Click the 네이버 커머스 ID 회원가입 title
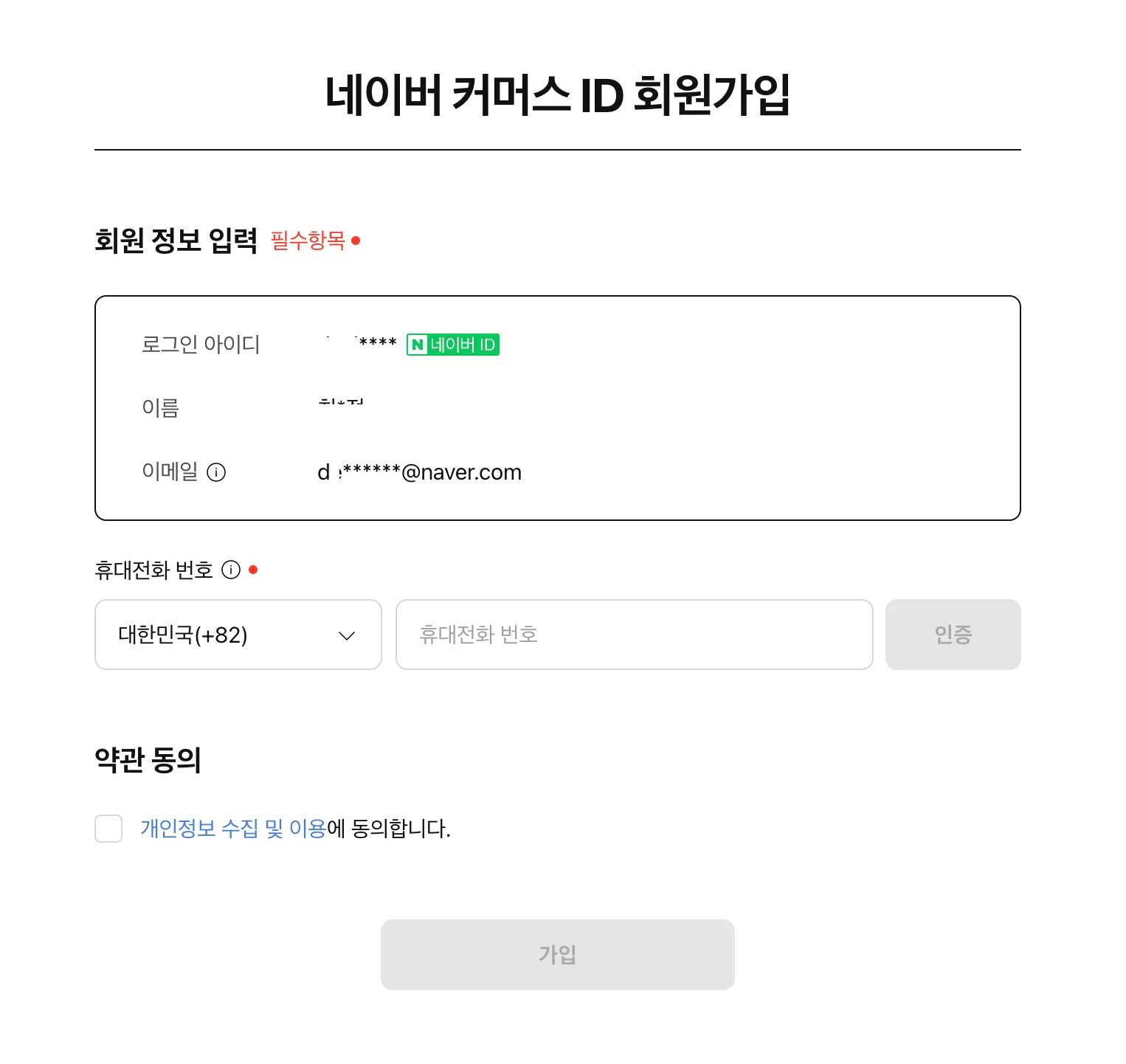This screenshot has width=1126, height=1064. pos(557,94)
